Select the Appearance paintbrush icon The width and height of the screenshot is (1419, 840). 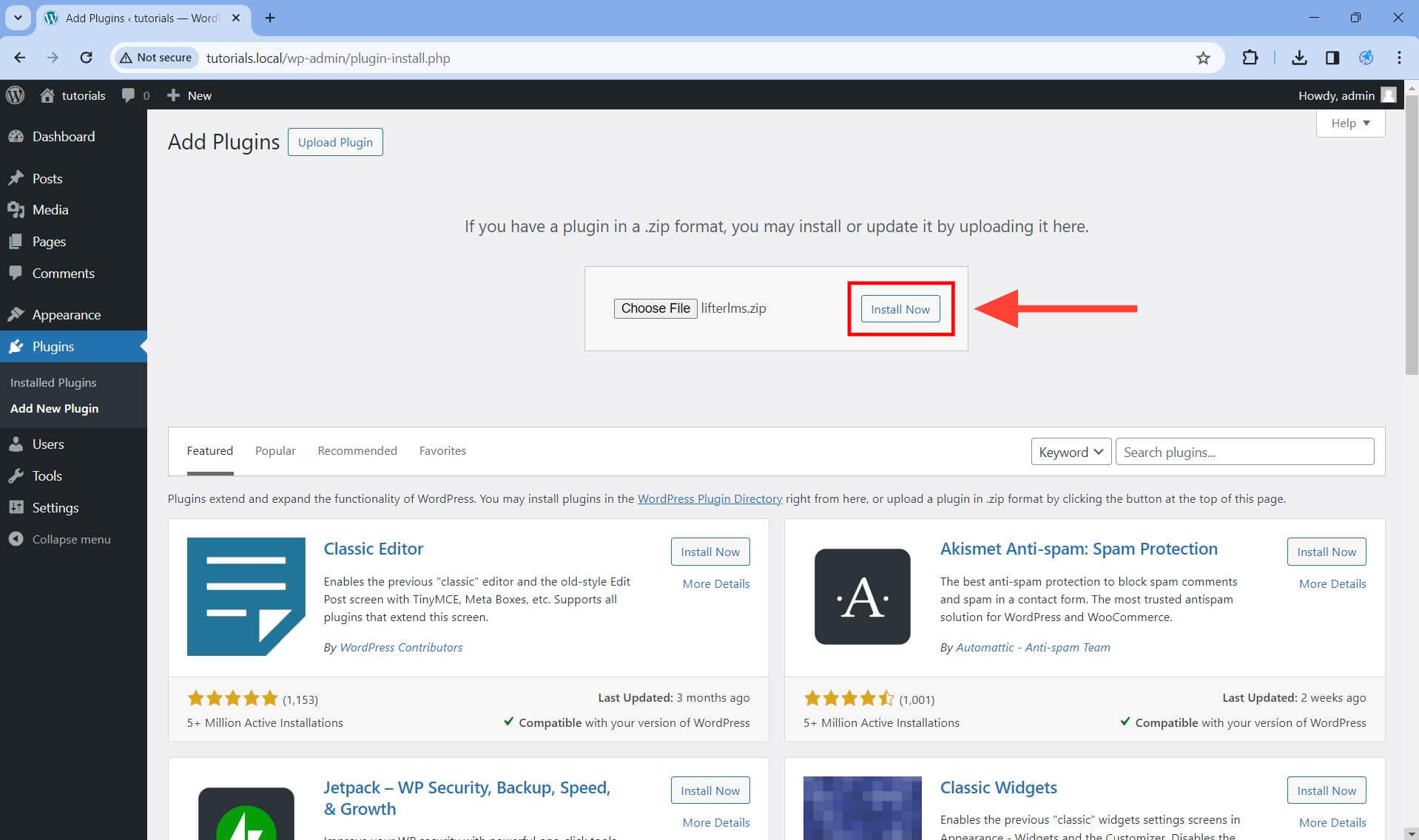pos(17,314)
